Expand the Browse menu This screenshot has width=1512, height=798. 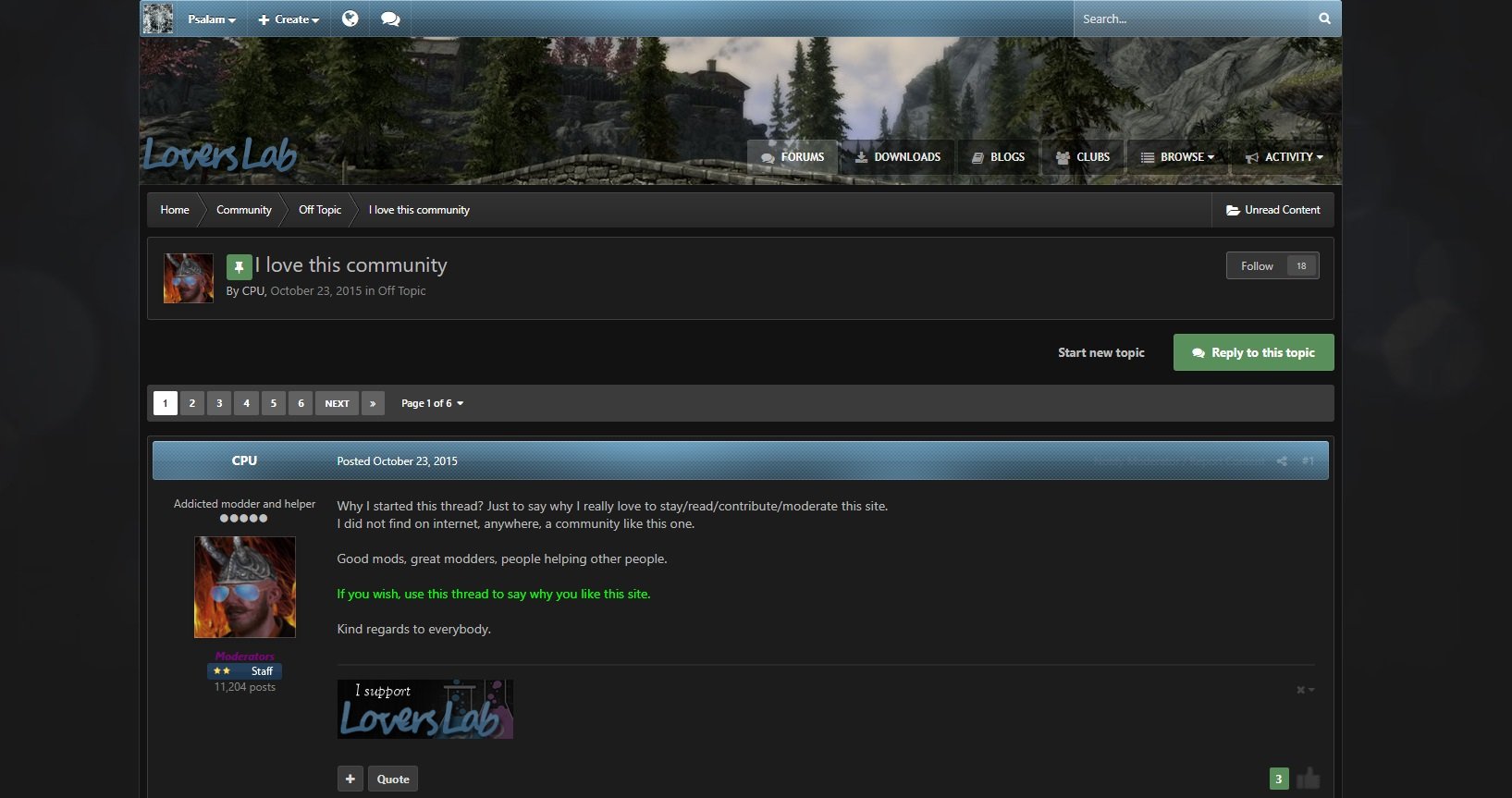click(x=1177, y=157)
